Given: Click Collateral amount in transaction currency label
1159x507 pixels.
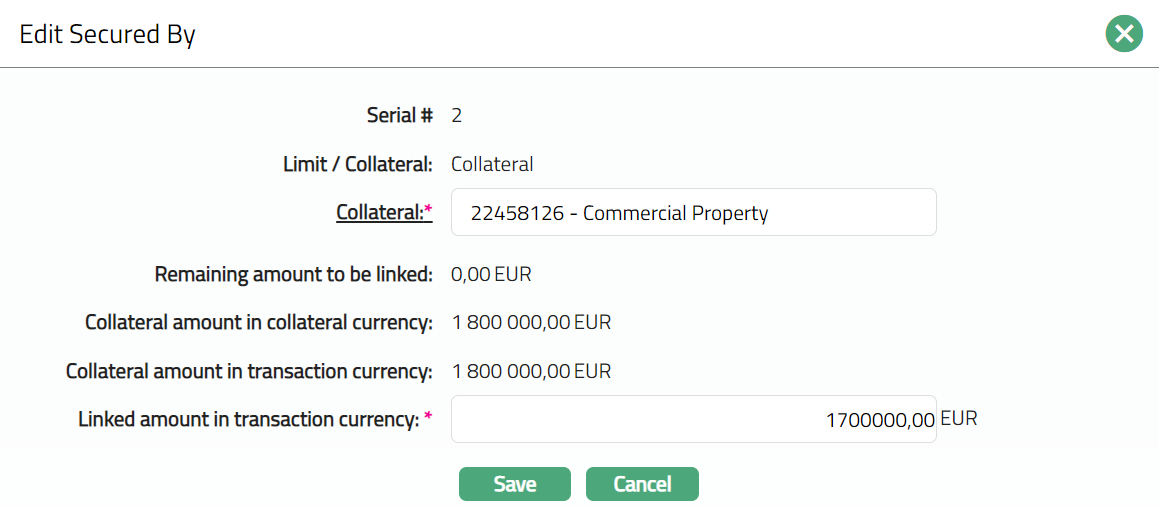Looking at the screenshot, I should point(249,372).
